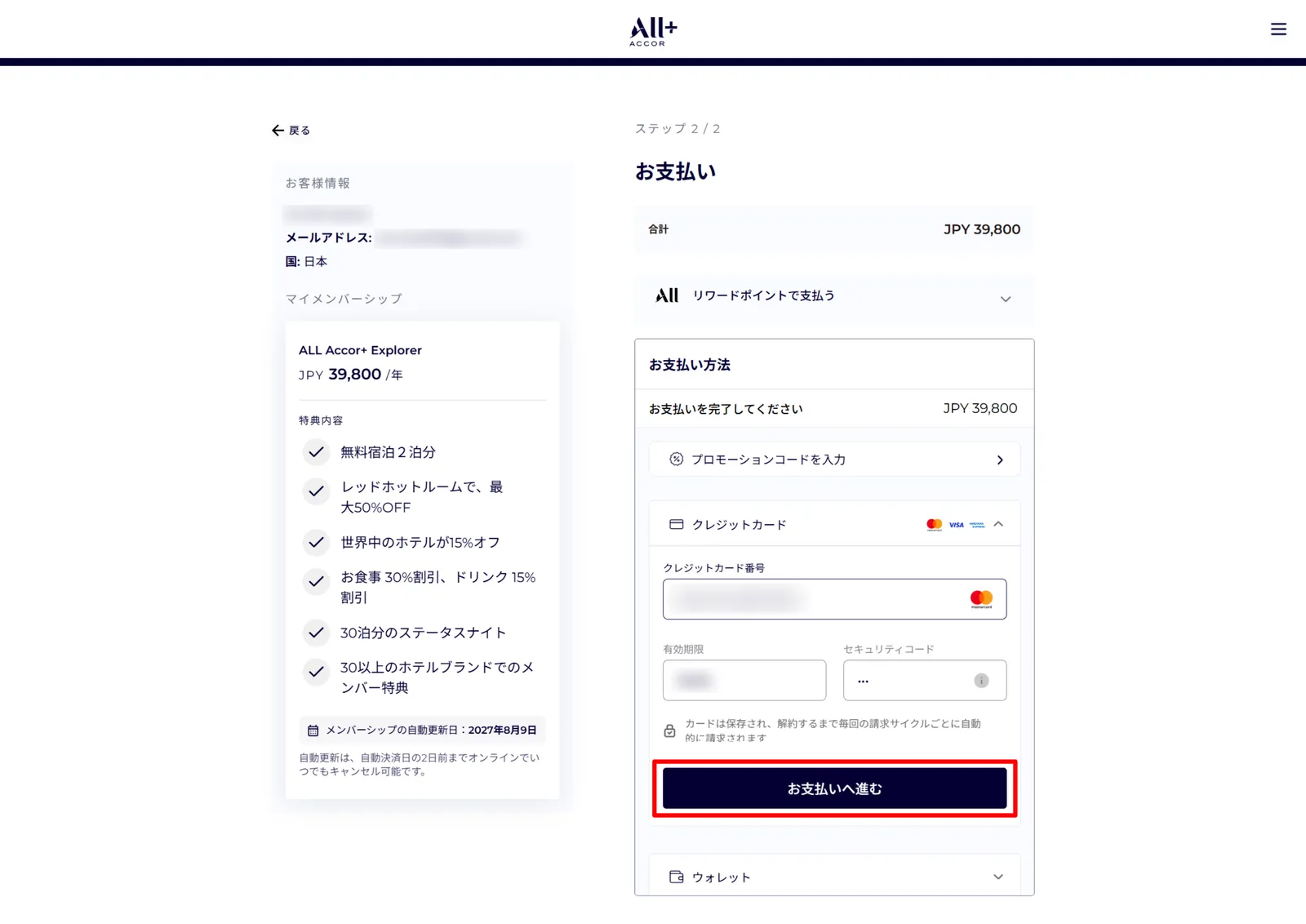Click the ALL Accor+ logo
Screen dimensions: 1306x924
pos(653,32)
